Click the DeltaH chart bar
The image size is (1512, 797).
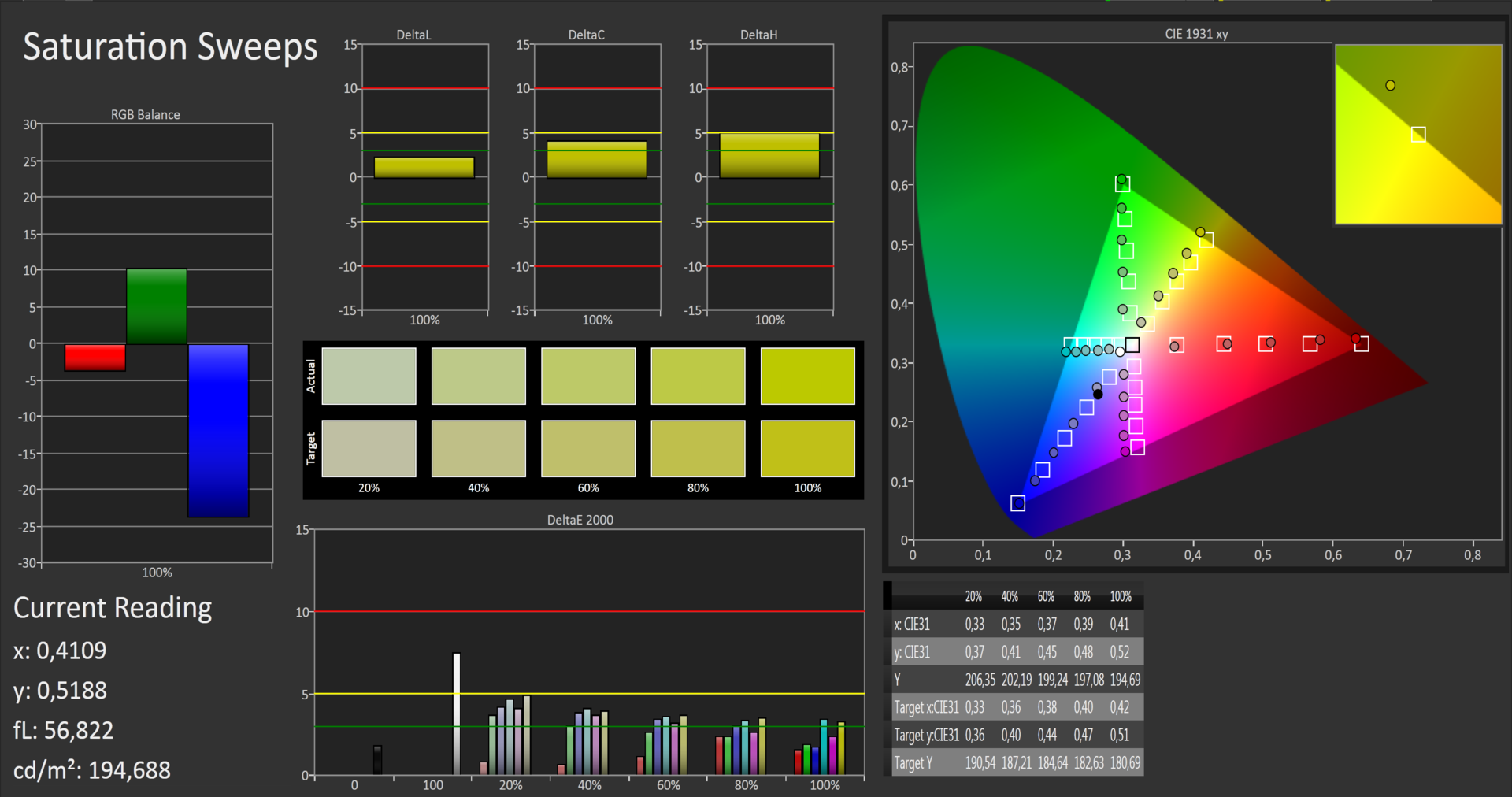coord(769,156)
